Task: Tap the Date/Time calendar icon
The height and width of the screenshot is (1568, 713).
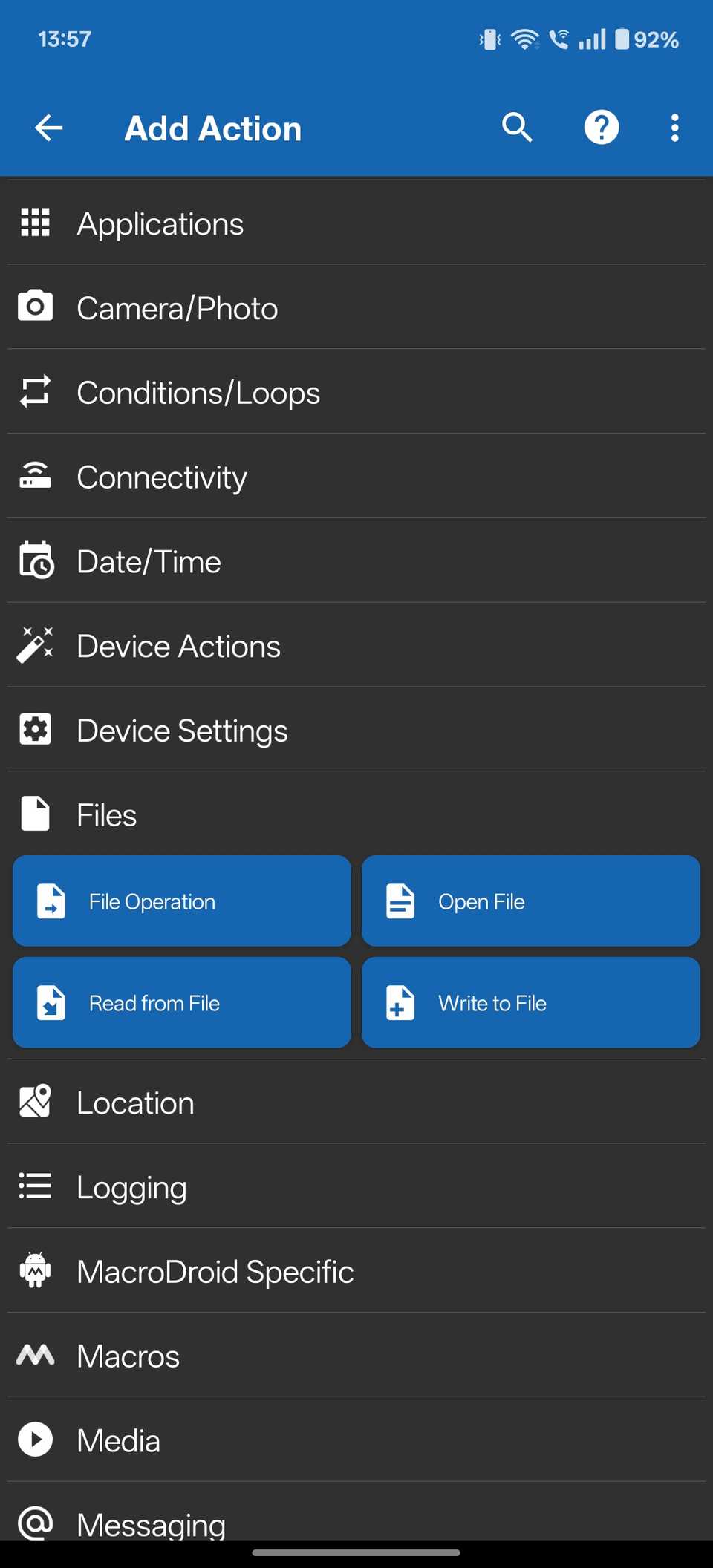Action: point(34,561)
